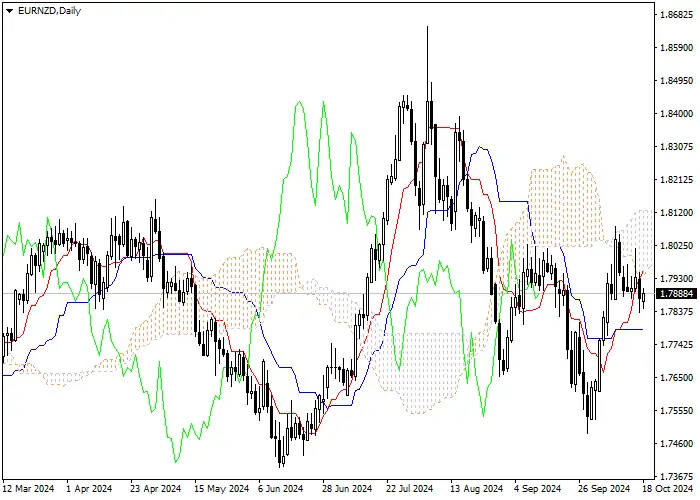Click the current price label 1.78884

(676, 294)
